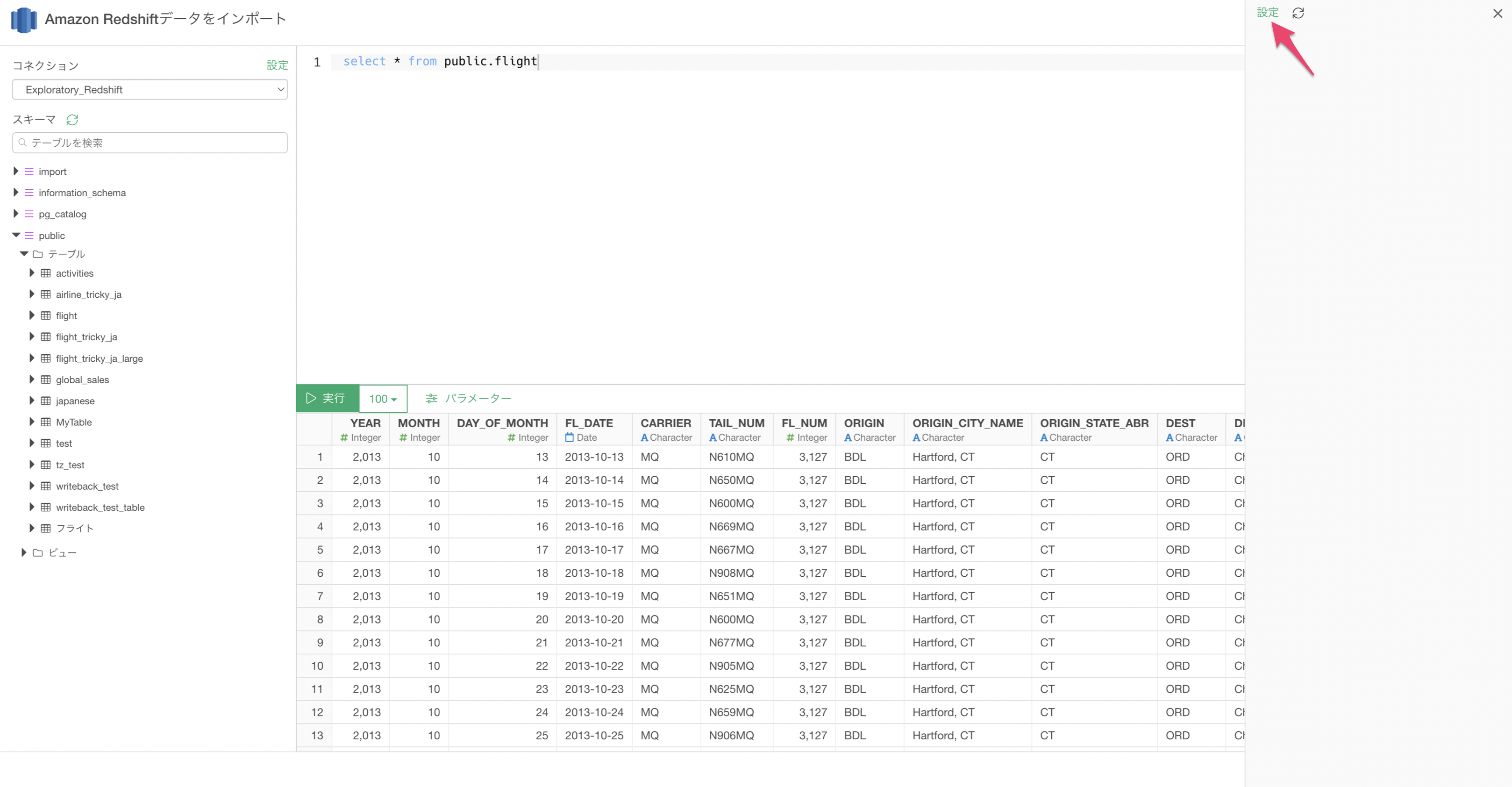Click the airline_tricky_ja table icon
The height and width of the screenshot is (787, 1512).
tap(46, 294)
